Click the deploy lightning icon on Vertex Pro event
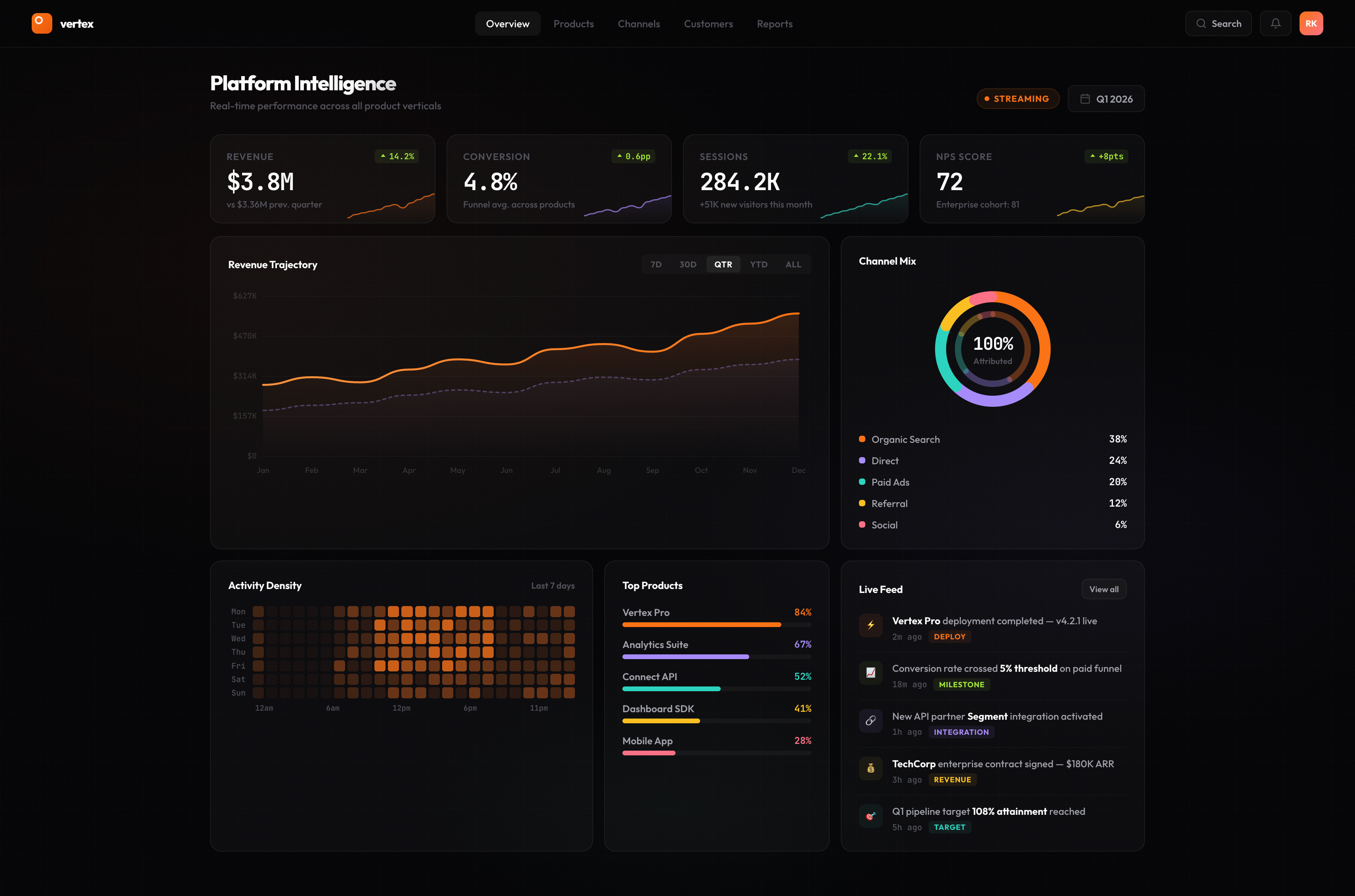The height and width of the screenshot is (896, 1355). [x=870, y=625]
